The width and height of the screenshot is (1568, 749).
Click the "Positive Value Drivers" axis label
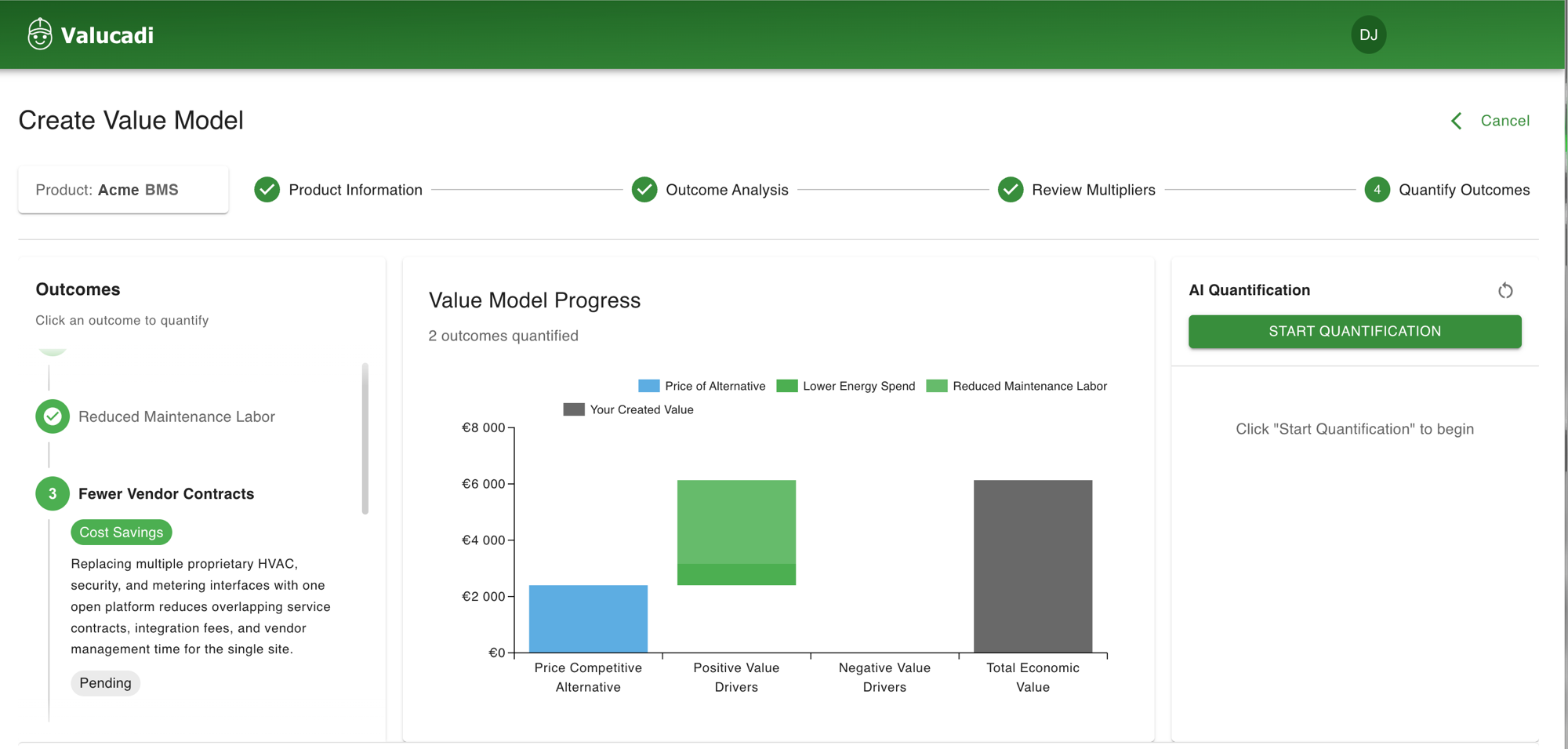click(x=736, y=678)
